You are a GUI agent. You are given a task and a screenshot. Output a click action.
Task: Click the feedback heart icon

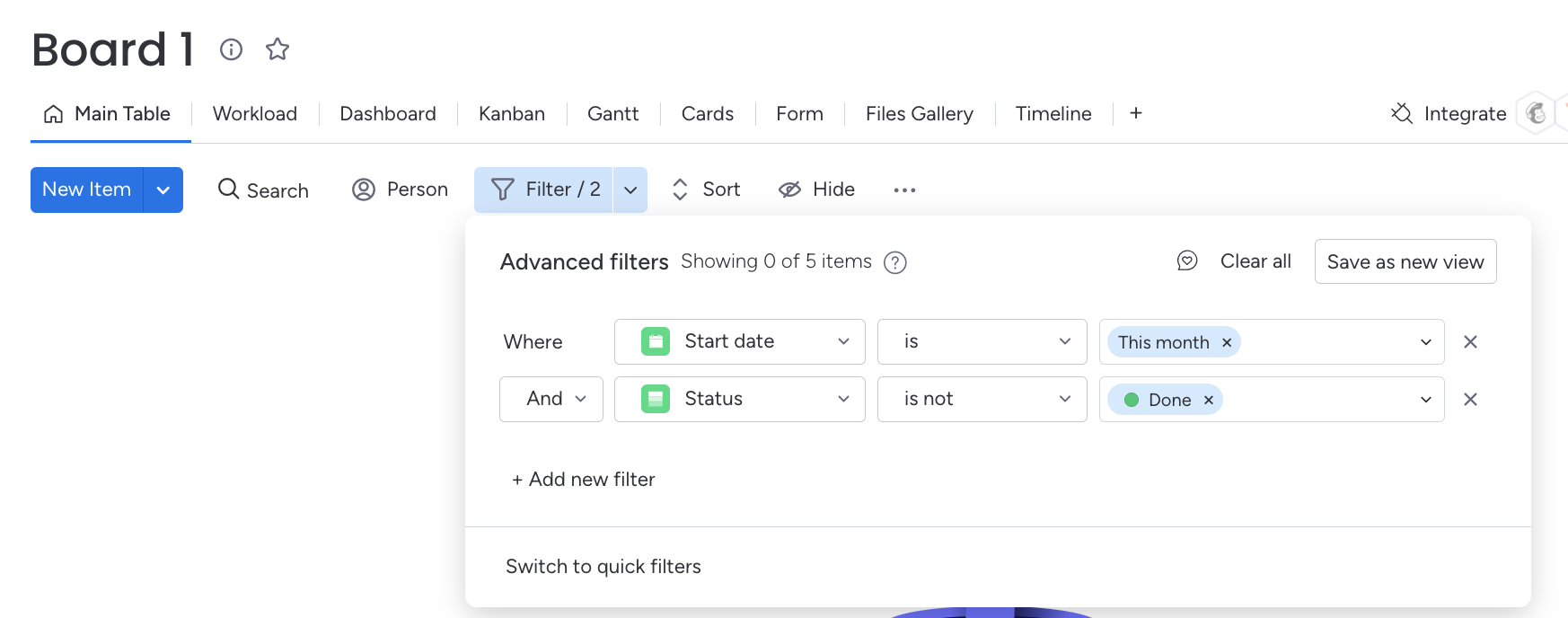click(1187, 261)
